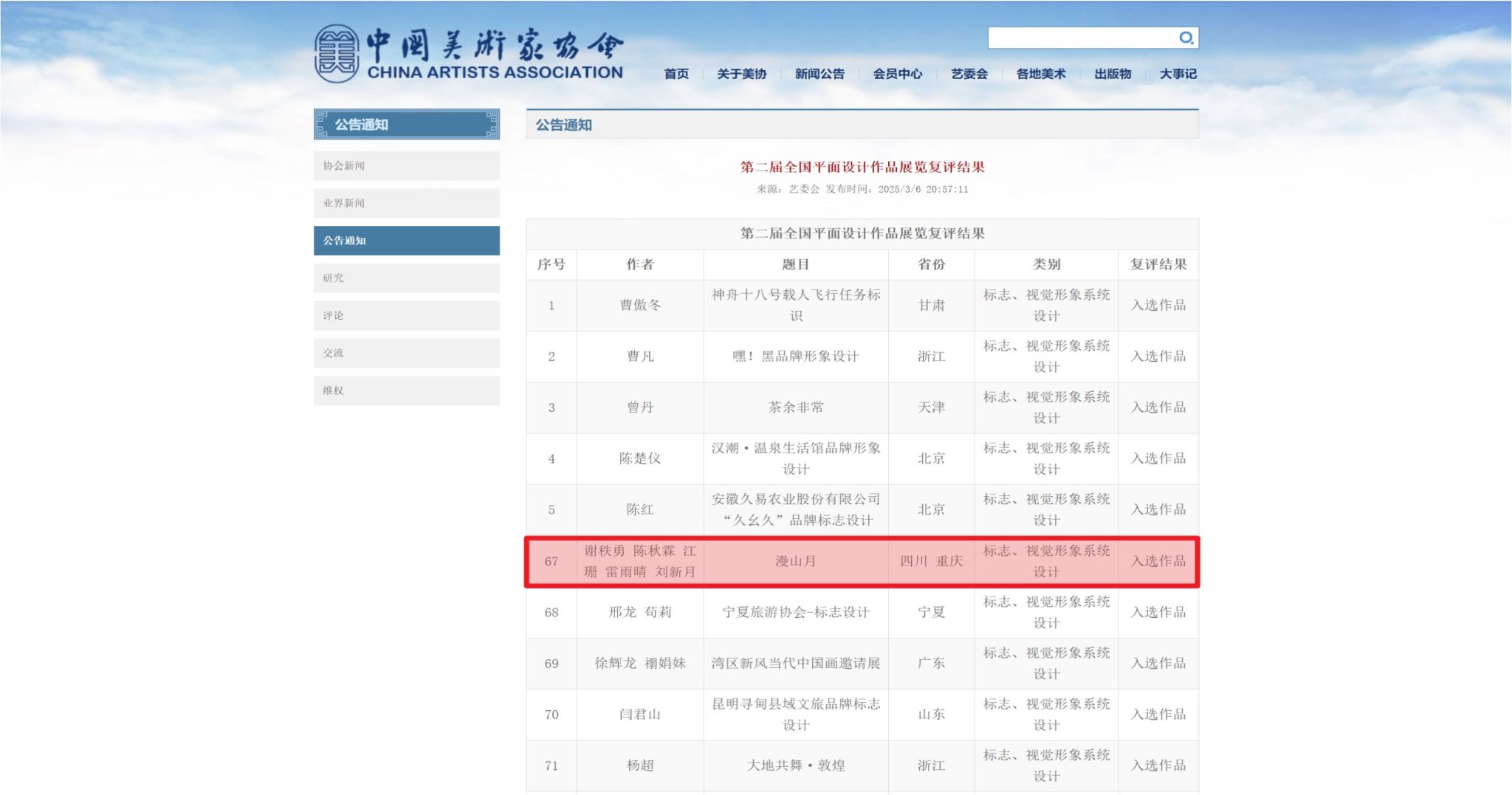Viewport: 1512px width, 795px height.
Task: Open the 关于美协 menu item
Action: (741, 74)
